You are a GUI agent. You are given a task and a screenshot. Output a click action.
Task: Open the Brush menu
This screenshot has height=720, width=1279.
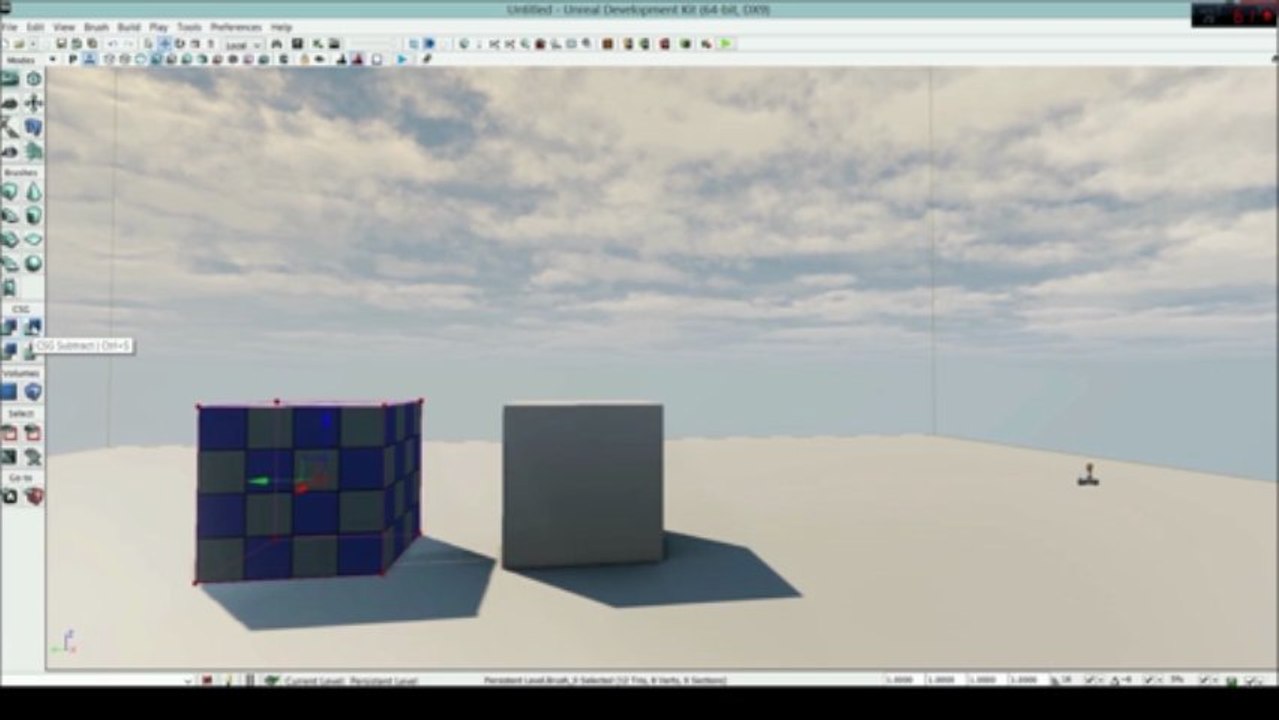[x=96, y=27]
